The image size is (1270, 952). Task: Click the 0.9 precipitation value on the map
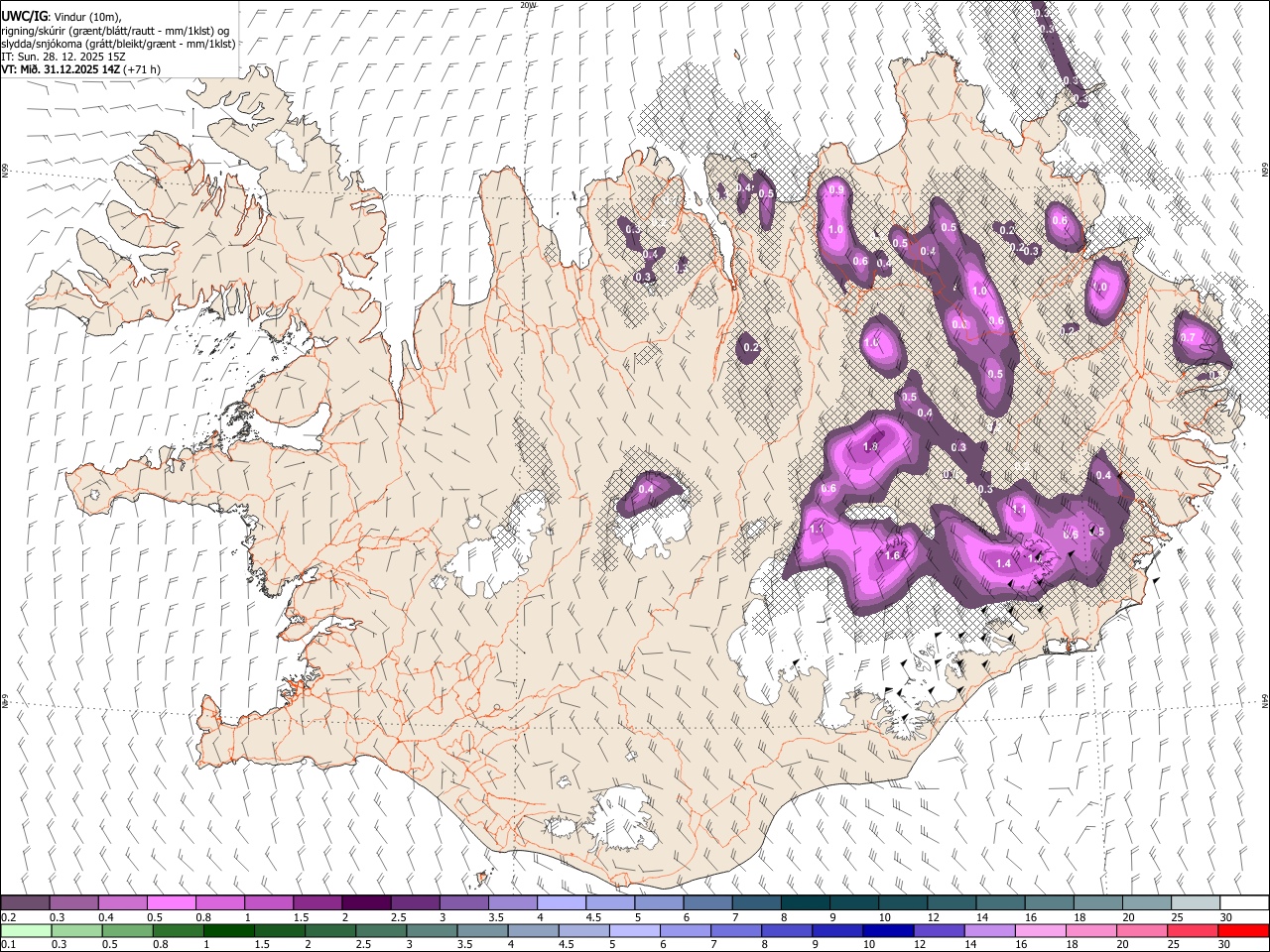click(836, 190)
